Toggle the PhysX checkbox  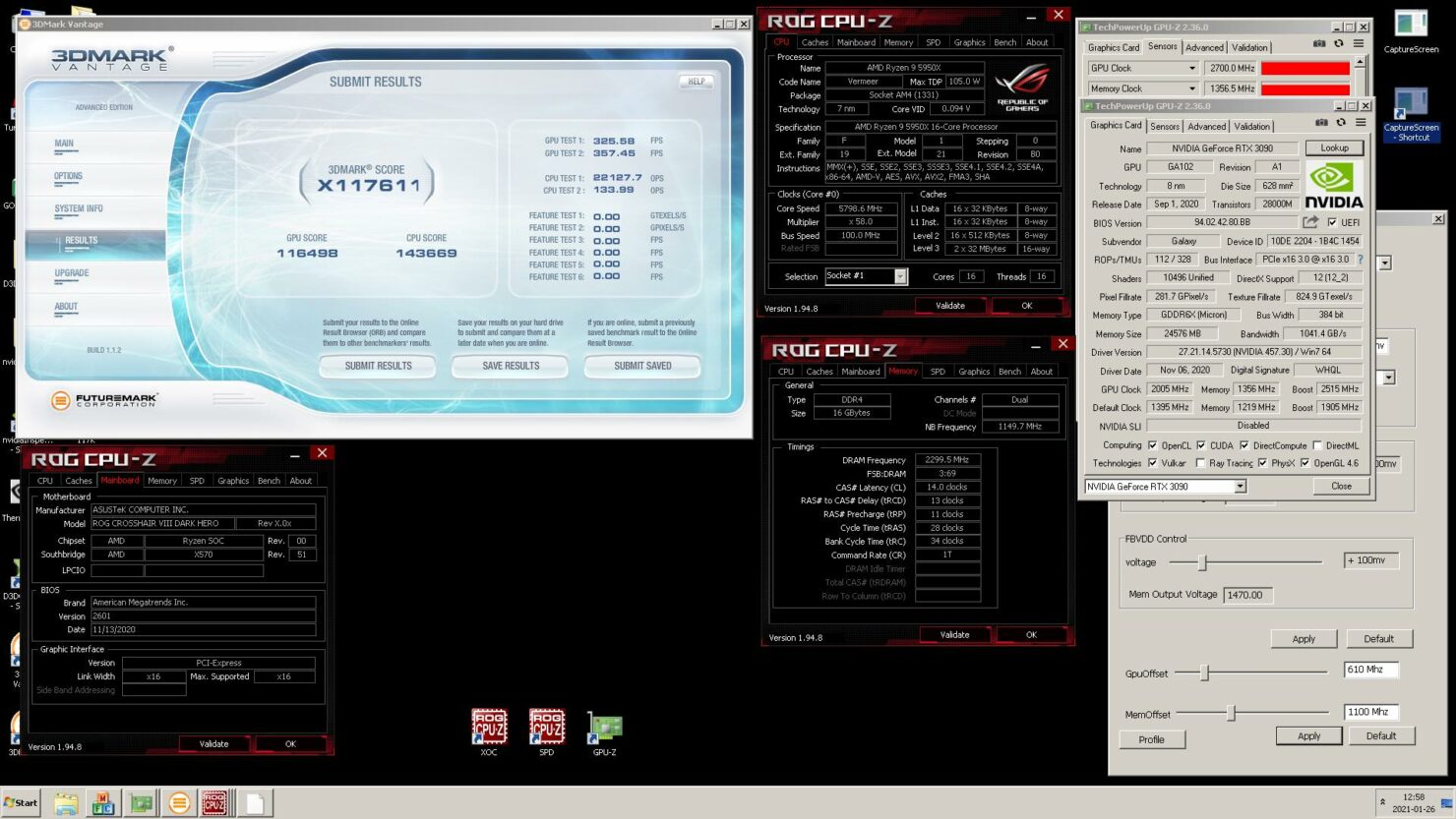[1262, 463]
